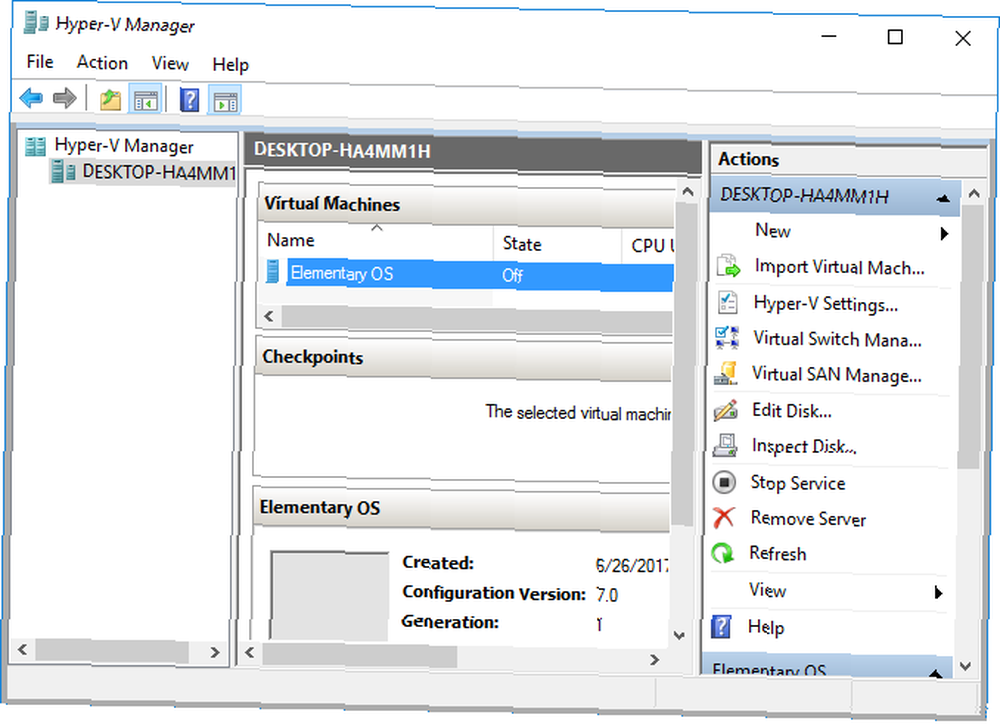Click right arrow of center pane horizontal scrollbar
The image size is (1000, 724).
click(655, 660)
